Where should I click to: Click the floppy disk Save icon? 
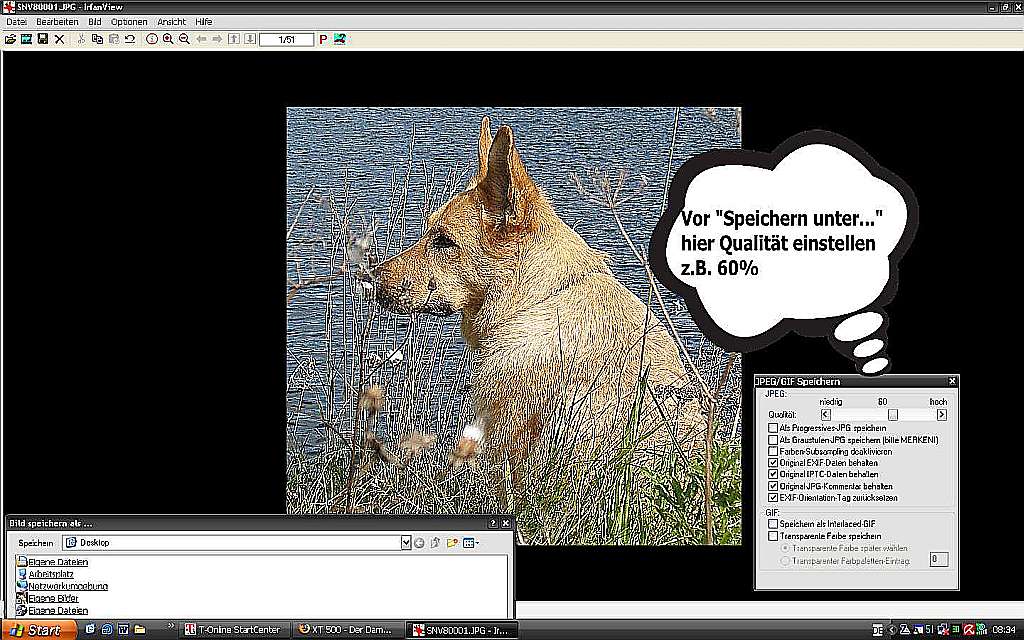(x=42, y=39)
